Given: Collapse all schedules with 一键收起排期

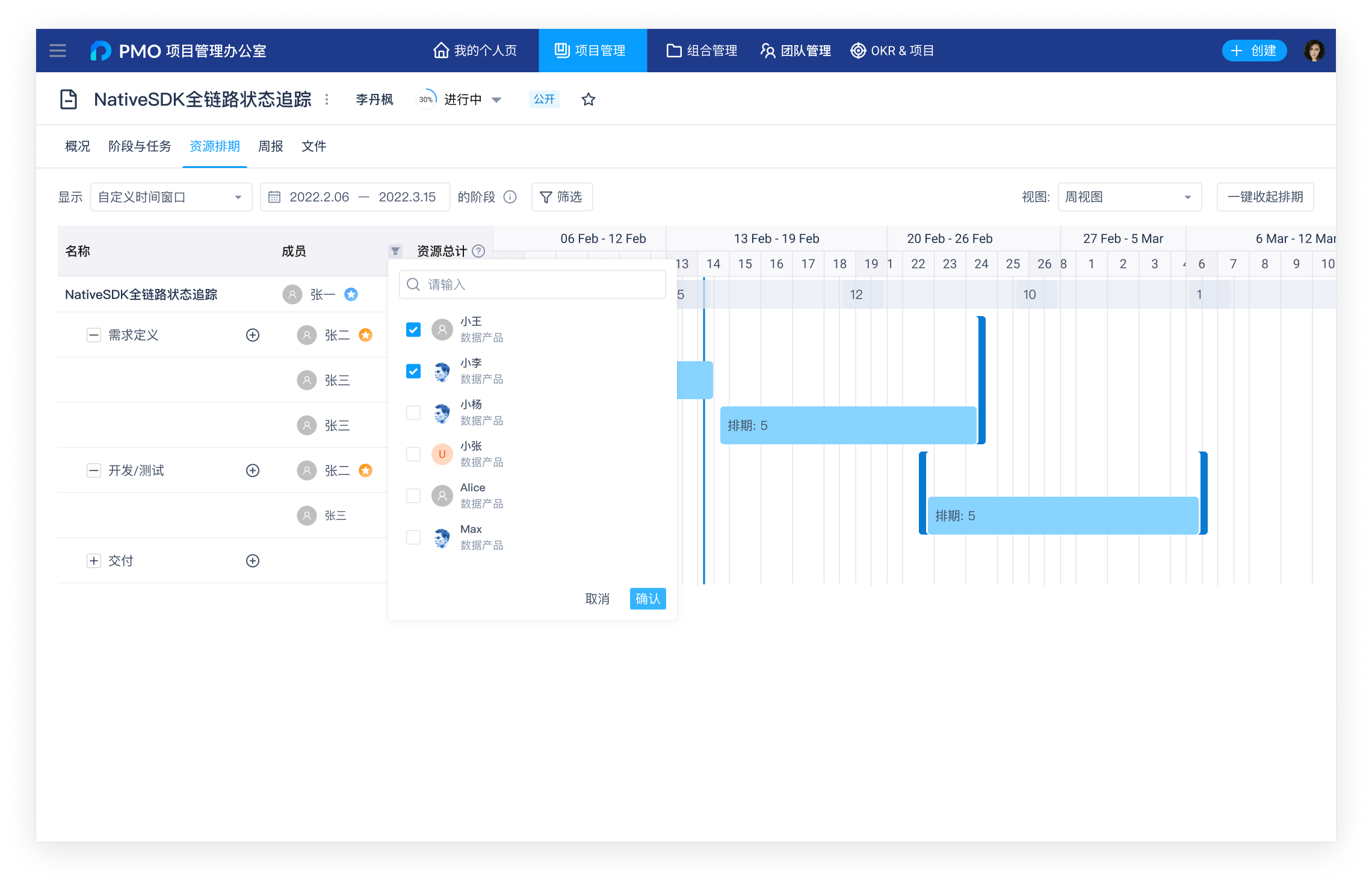Looking at the screenshot, I should [x=1264, y=196].
